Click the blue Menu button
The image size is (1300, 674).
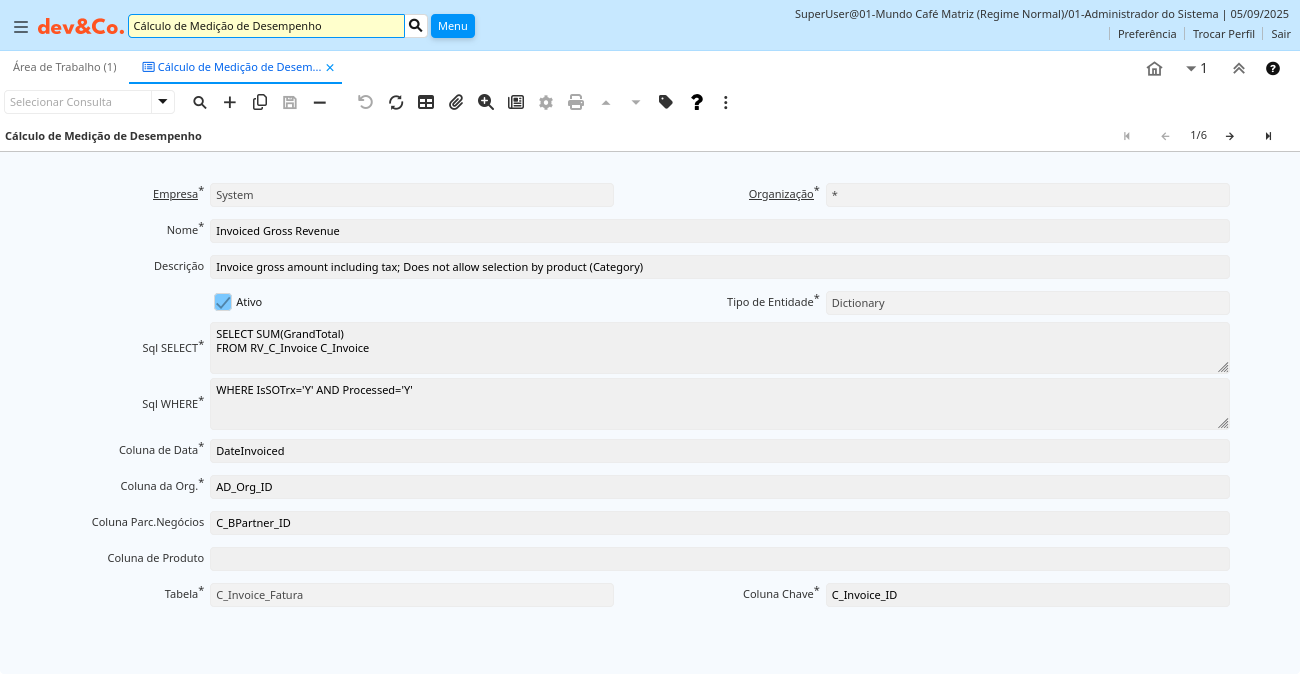tap(452, 26)
